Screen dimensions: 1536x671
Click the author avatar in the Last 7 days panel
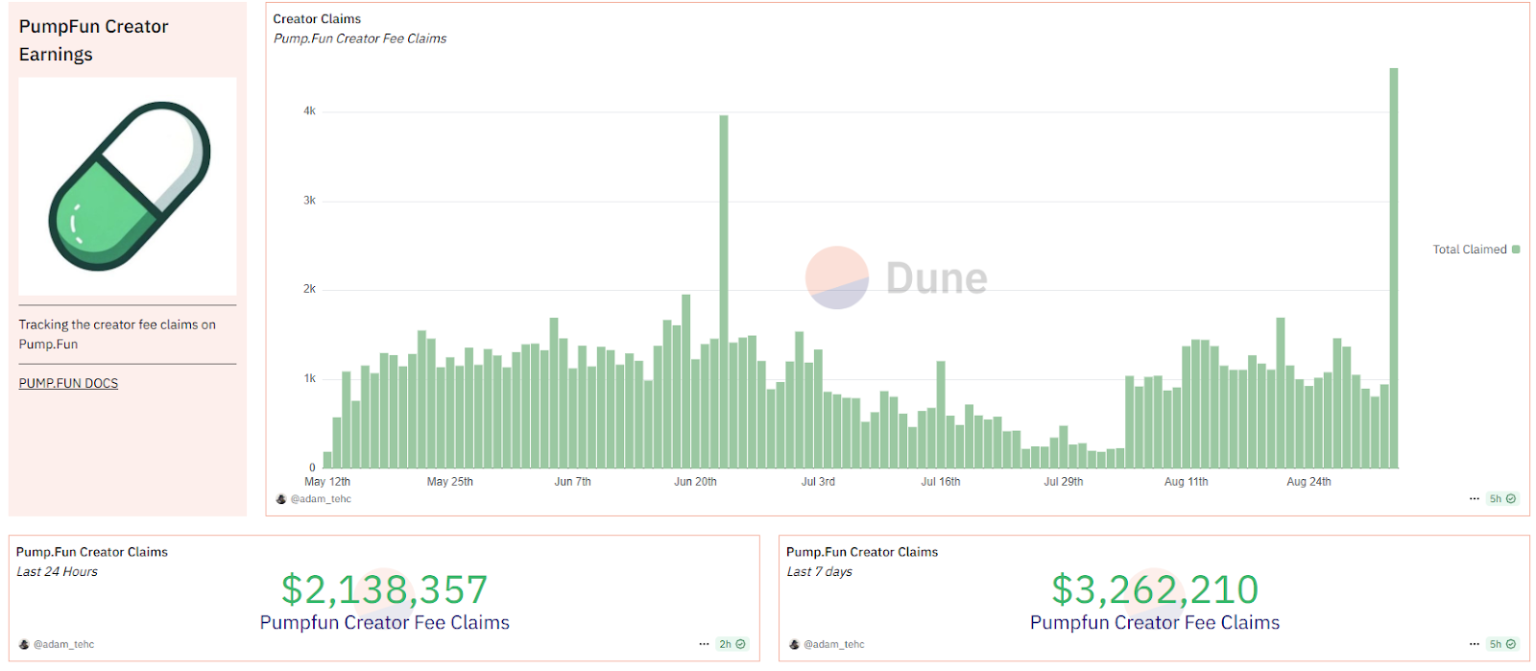tap(795, 645)
